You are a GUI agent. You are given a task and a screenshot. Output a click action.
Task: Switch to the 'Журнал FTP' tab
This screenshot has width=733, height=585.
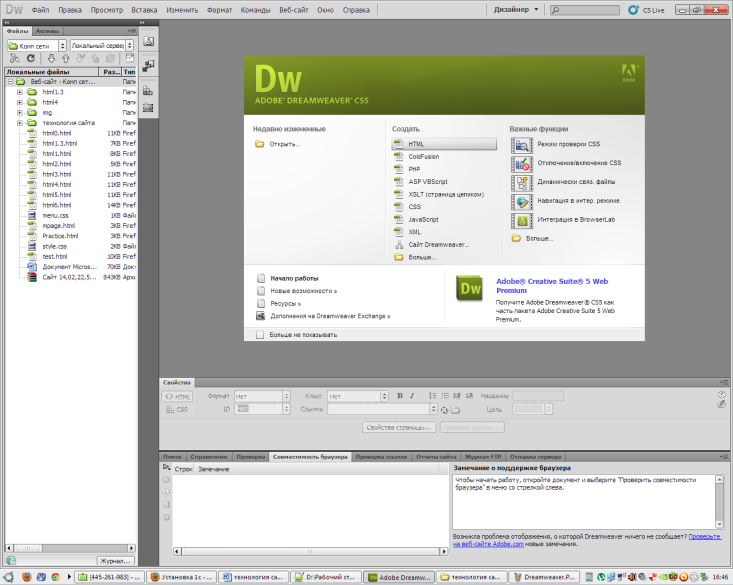click(x=483, y=457)
